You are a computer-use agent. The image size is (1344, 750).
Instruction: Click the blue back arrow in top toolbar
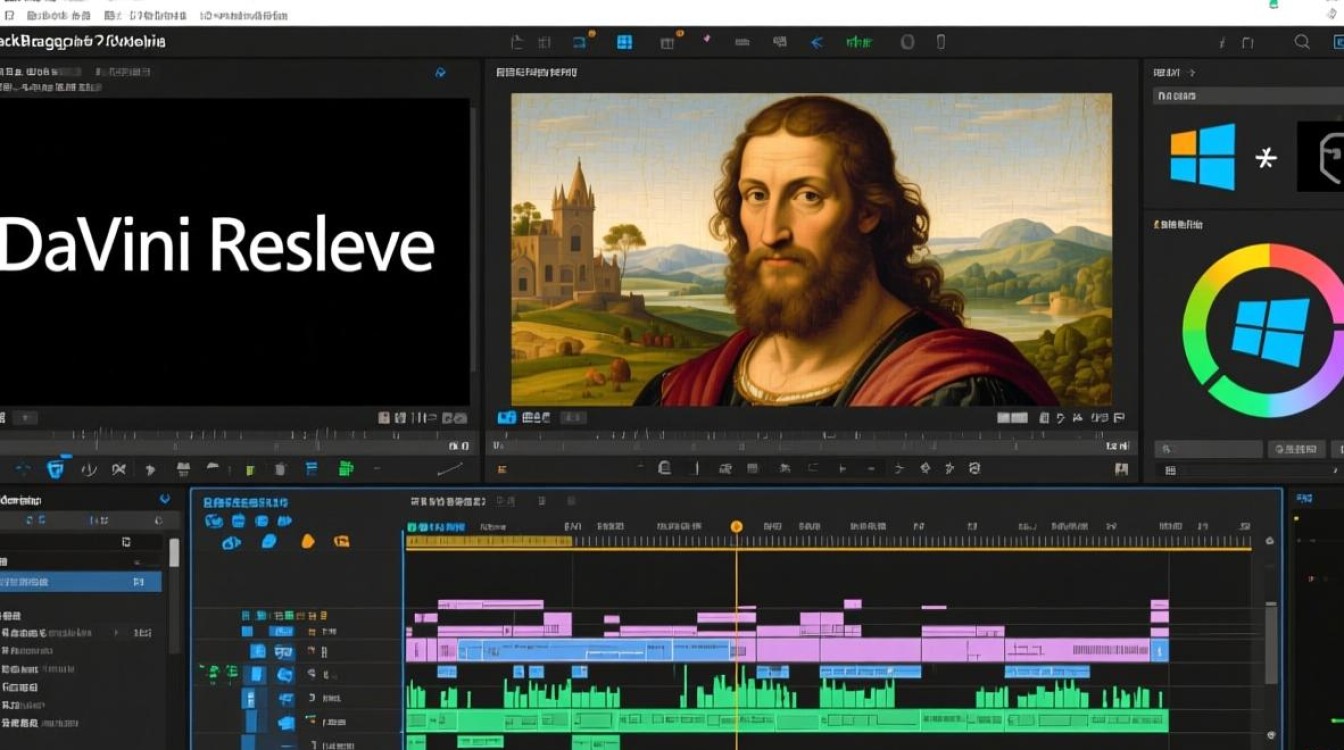(x=816, y=42)
